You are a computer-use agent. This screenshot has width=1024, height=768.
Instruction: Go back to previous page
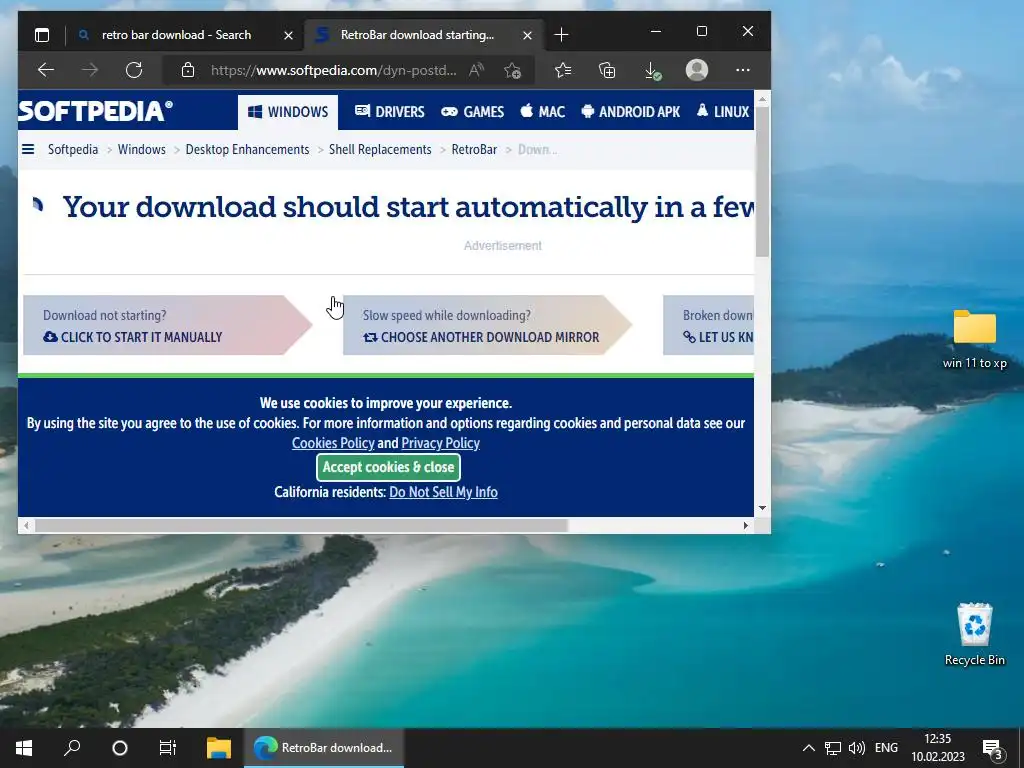(x=46, y=70)
